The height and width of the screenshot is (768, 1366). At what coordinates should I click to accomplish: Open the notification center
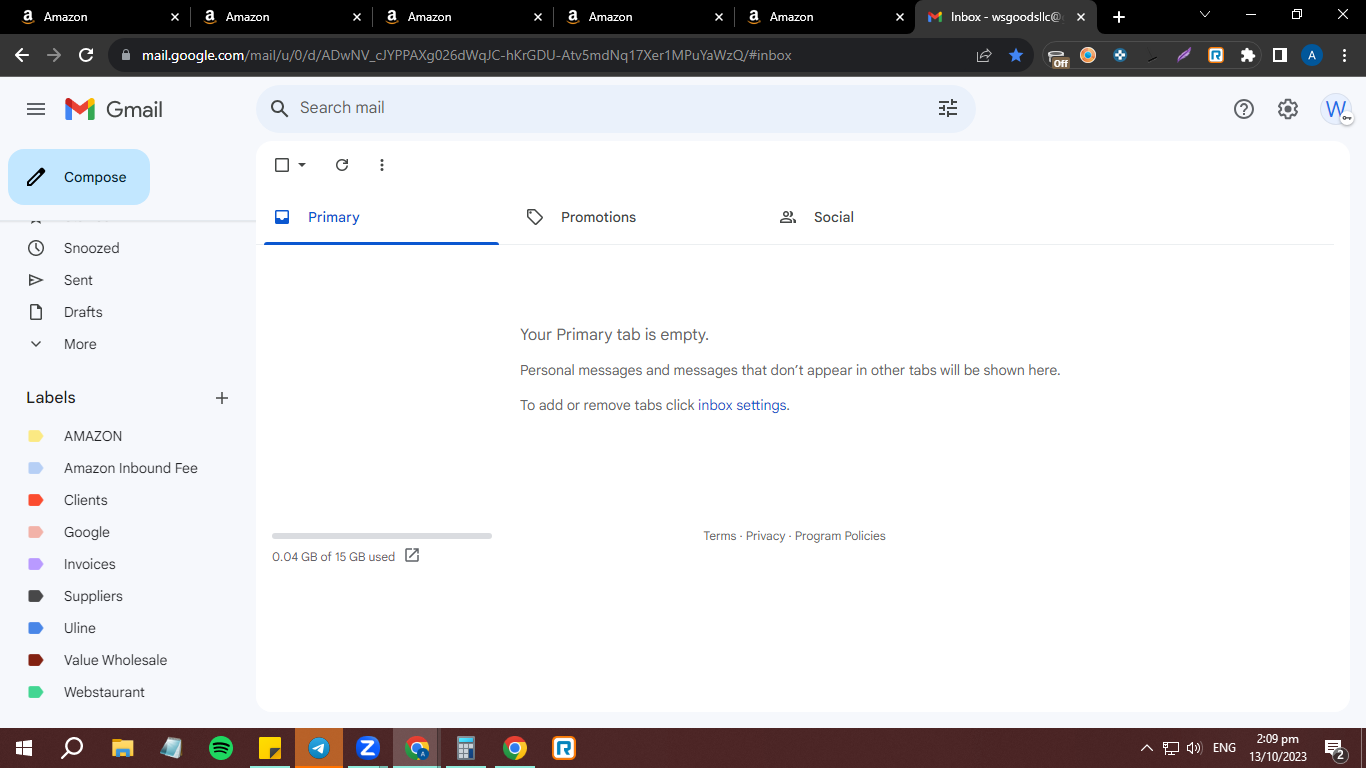pyautogui.click(x=1334, y=748)
